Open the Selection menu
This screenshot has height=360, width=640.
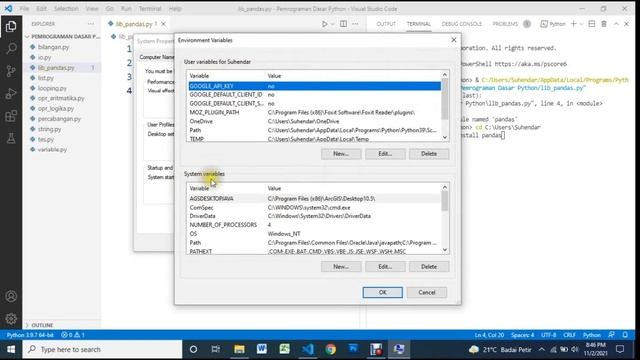(x=66, y=9)
